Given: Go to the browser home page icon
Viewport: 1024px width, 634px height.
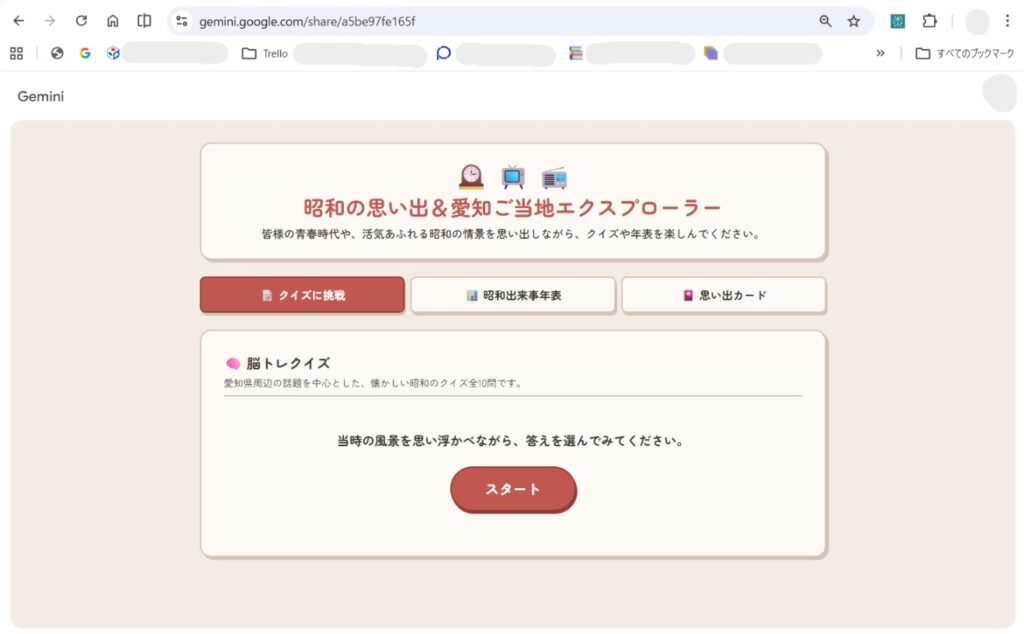Looking at the screenshot, I should tap(112, 21).
